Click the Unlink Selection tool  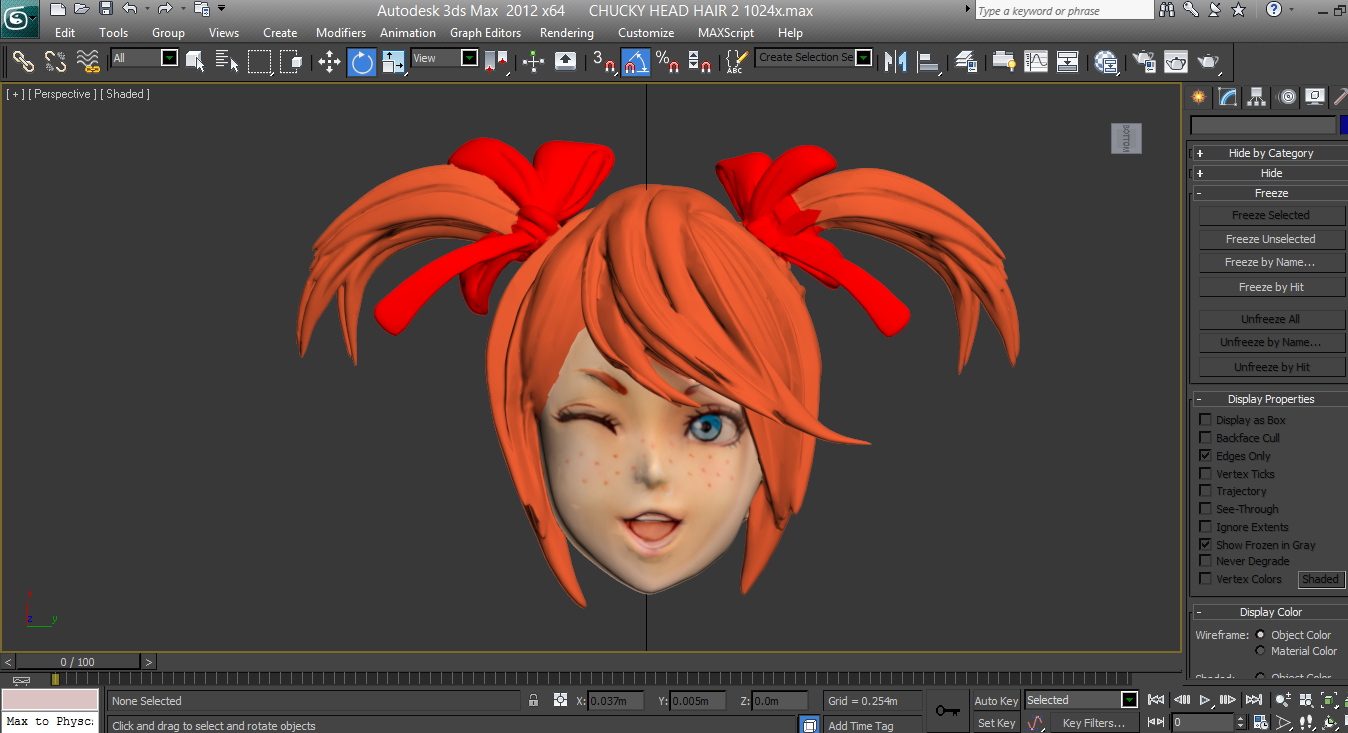tap(55, 62)
